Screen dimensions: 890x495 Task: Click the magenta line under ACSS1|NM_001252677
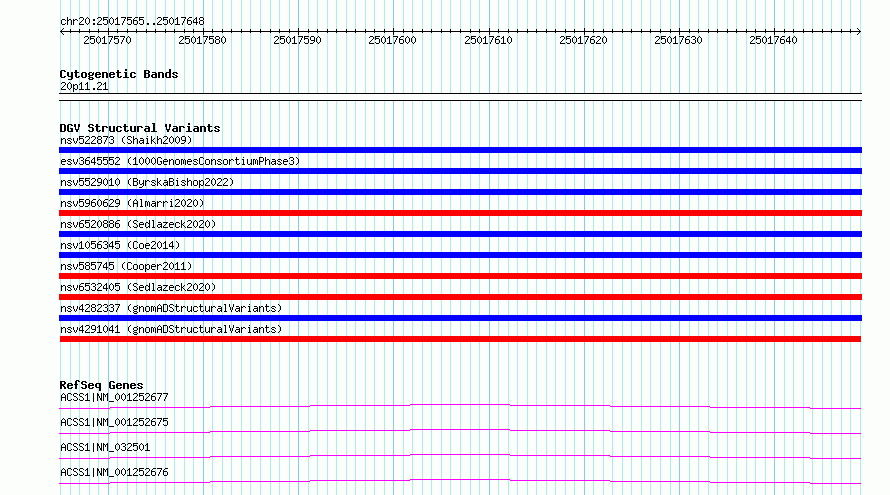(x=460, y=406)
